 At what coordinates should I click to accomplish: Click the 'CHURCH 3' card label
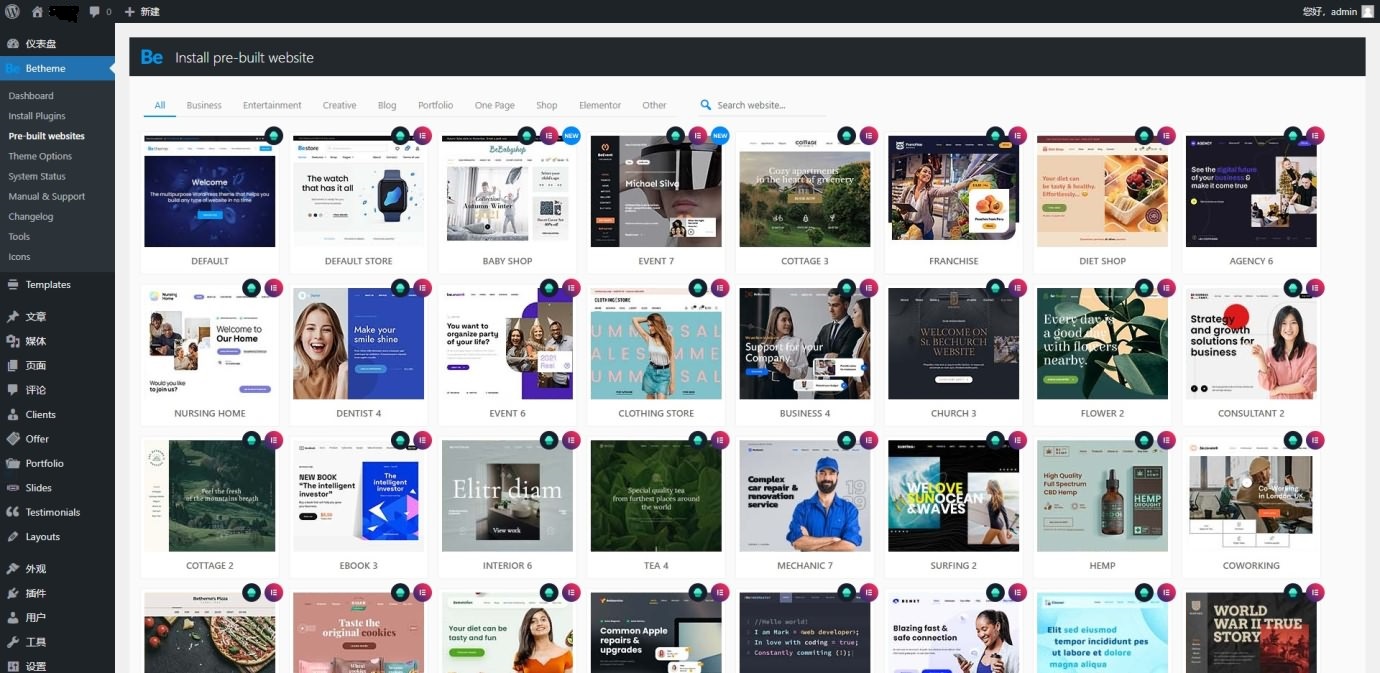(953, 413)
